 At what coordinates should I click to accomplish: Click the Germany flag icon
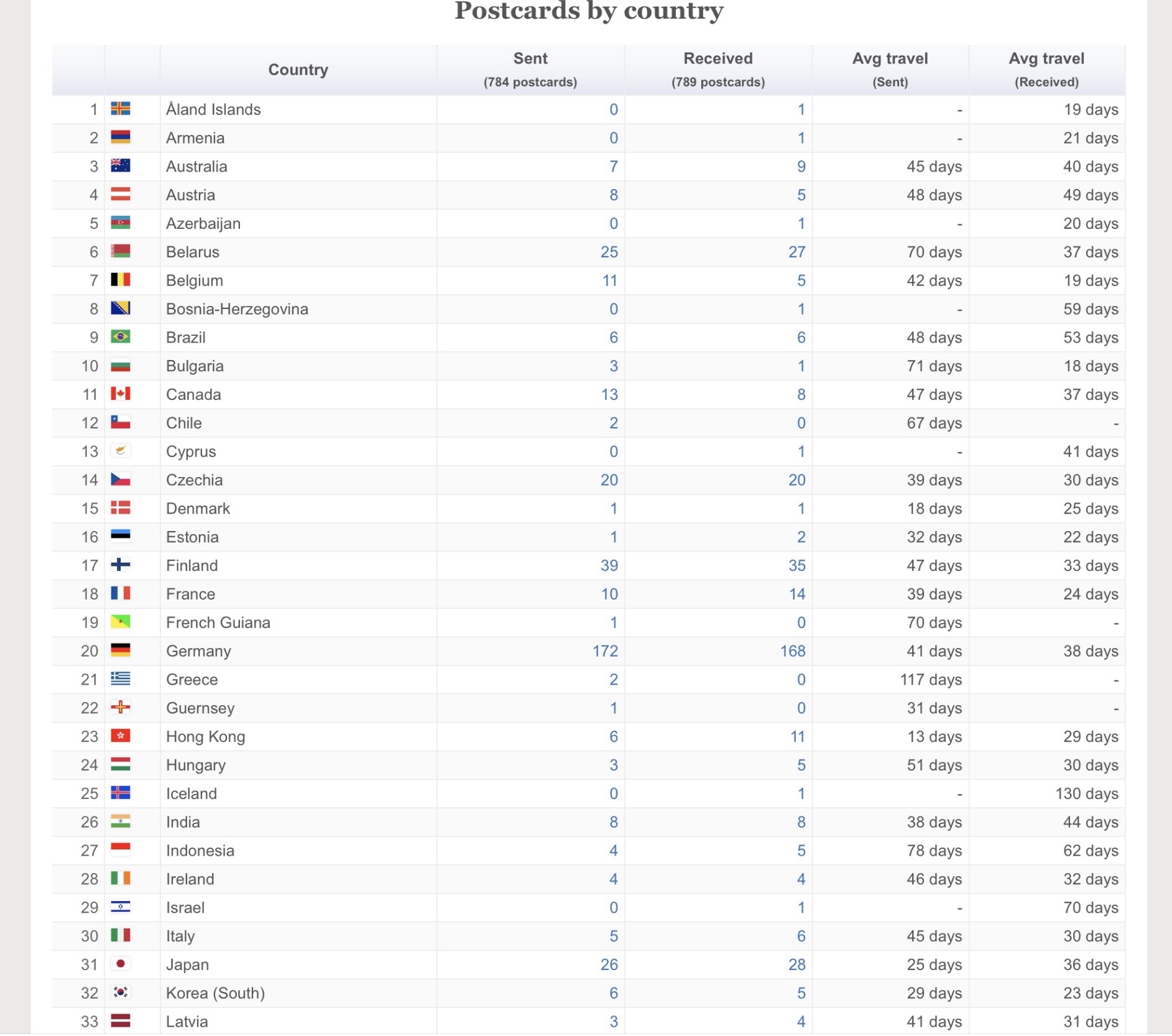[x=121, y=650]
